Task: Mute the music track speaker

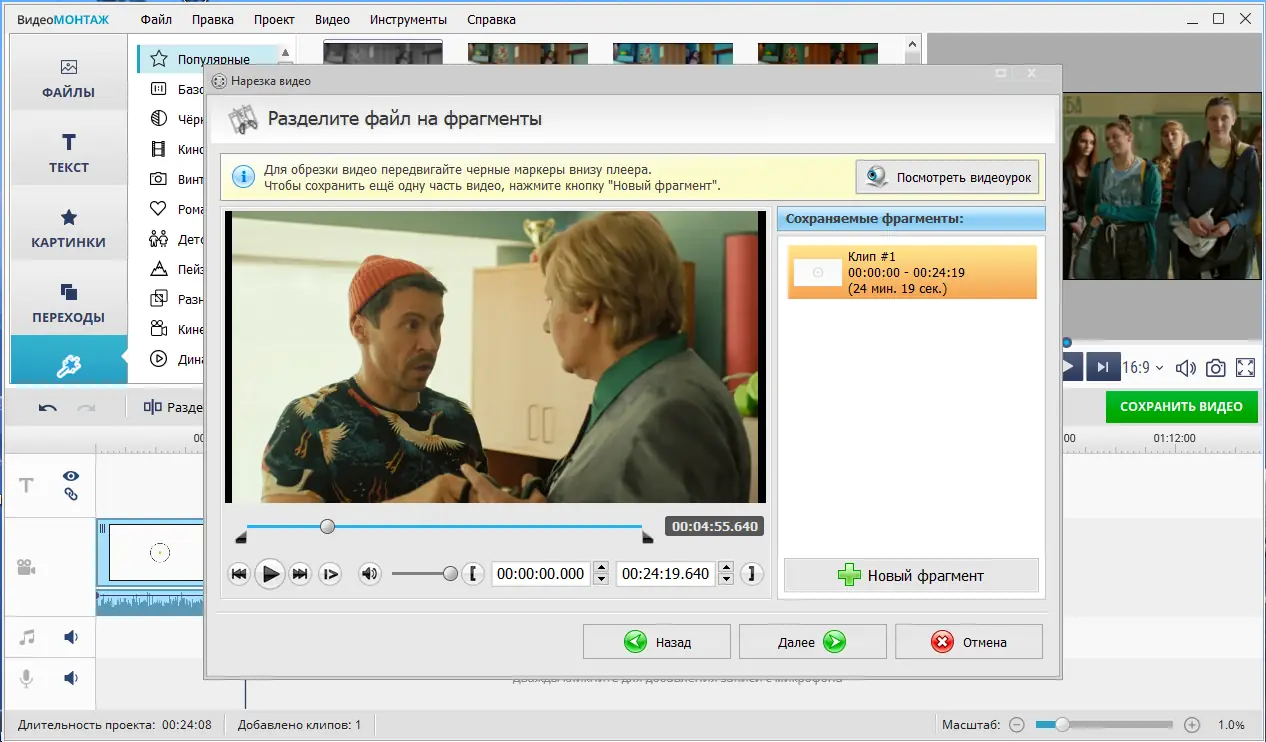Action: point(71,636)
